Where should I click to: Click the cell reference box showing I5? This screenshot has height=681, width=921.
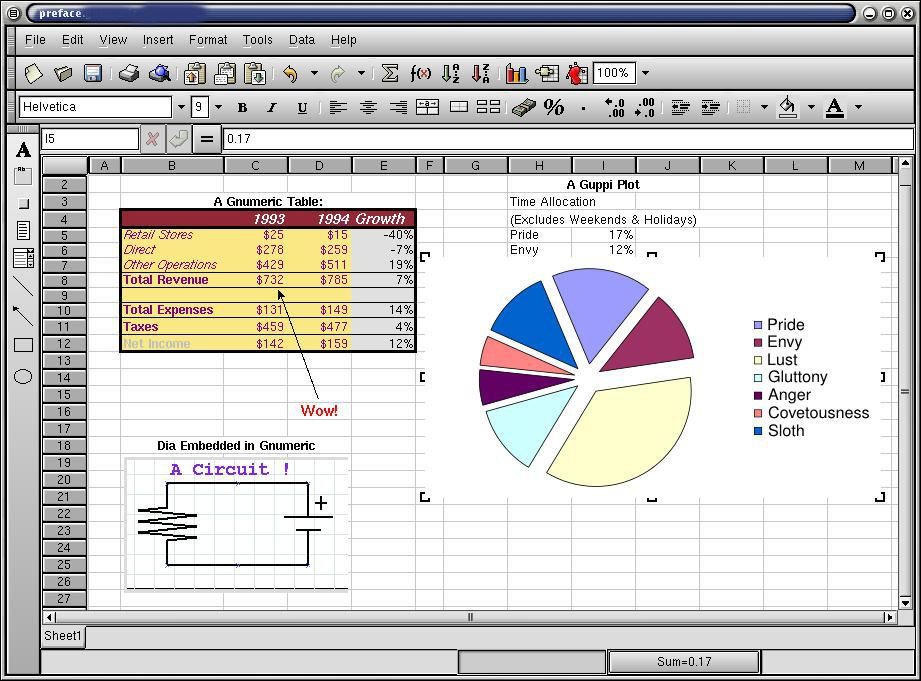[x=89, y=139]
